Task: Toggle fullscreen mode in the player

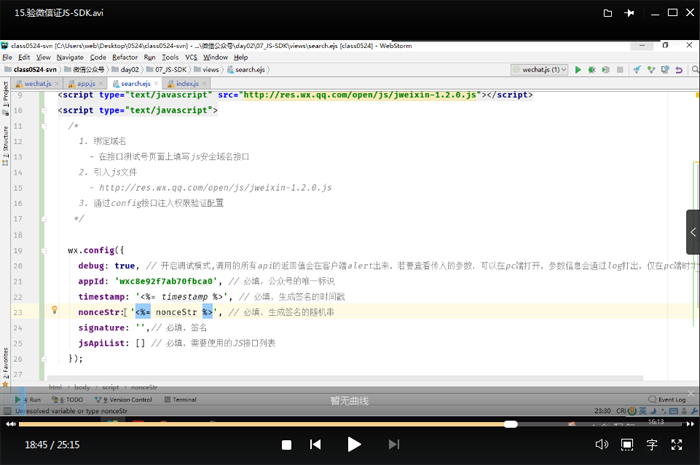Action: click(677, 444)
